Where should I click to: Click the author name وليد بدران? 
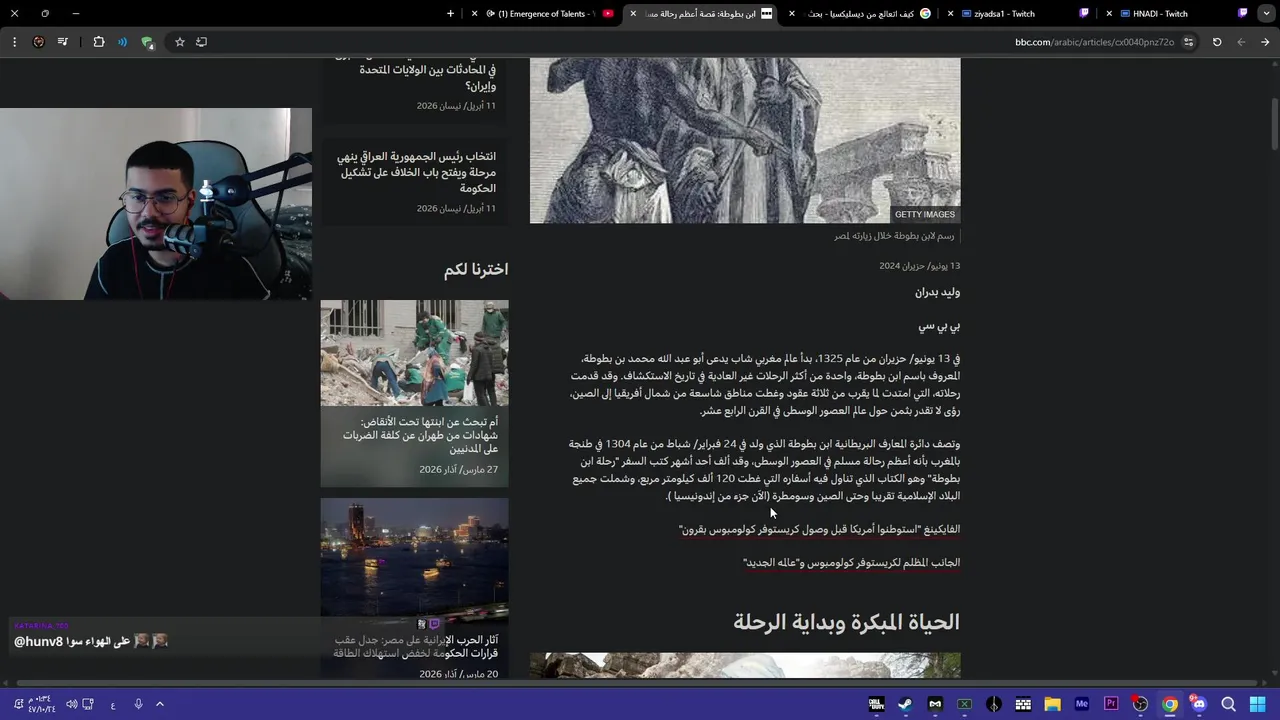pyautogui.click(x=937, y=293)
